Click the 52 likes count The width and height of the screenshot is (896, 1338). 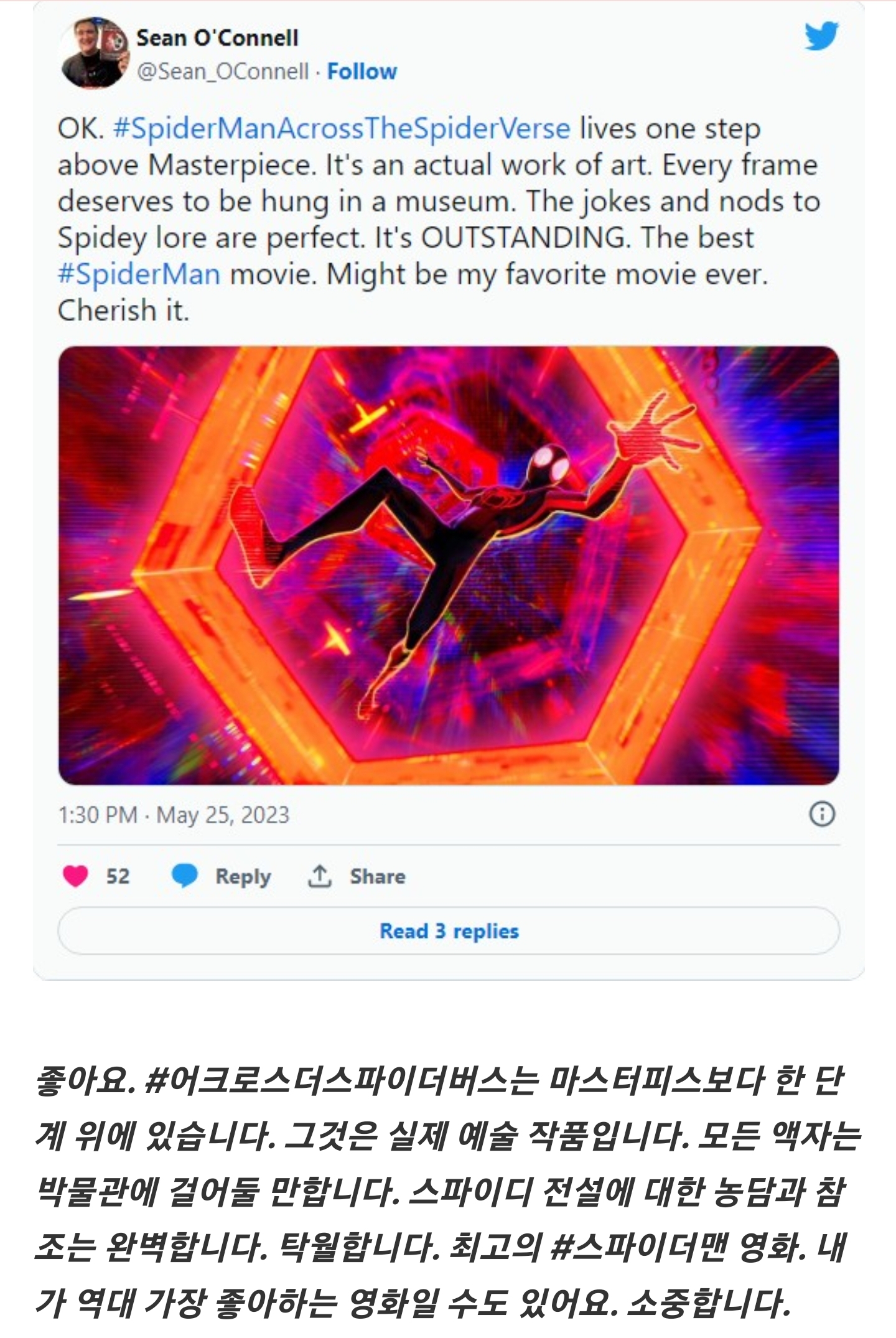(118, 876)
